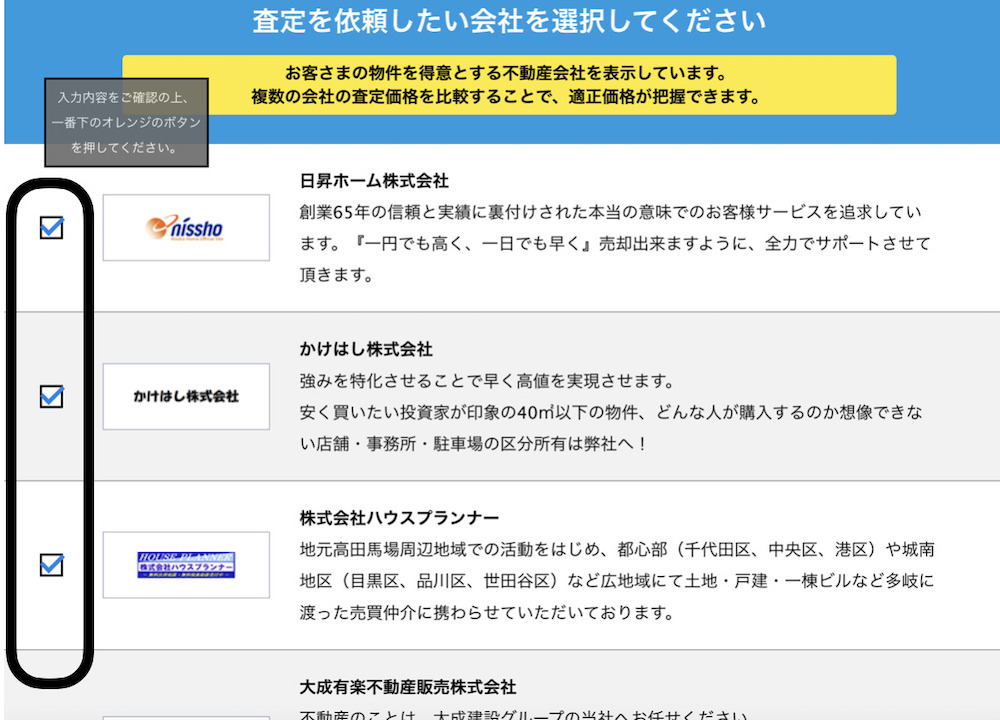Click the 創業65年の信頼 description text
1000x720 pixels.
coord(615,244)
